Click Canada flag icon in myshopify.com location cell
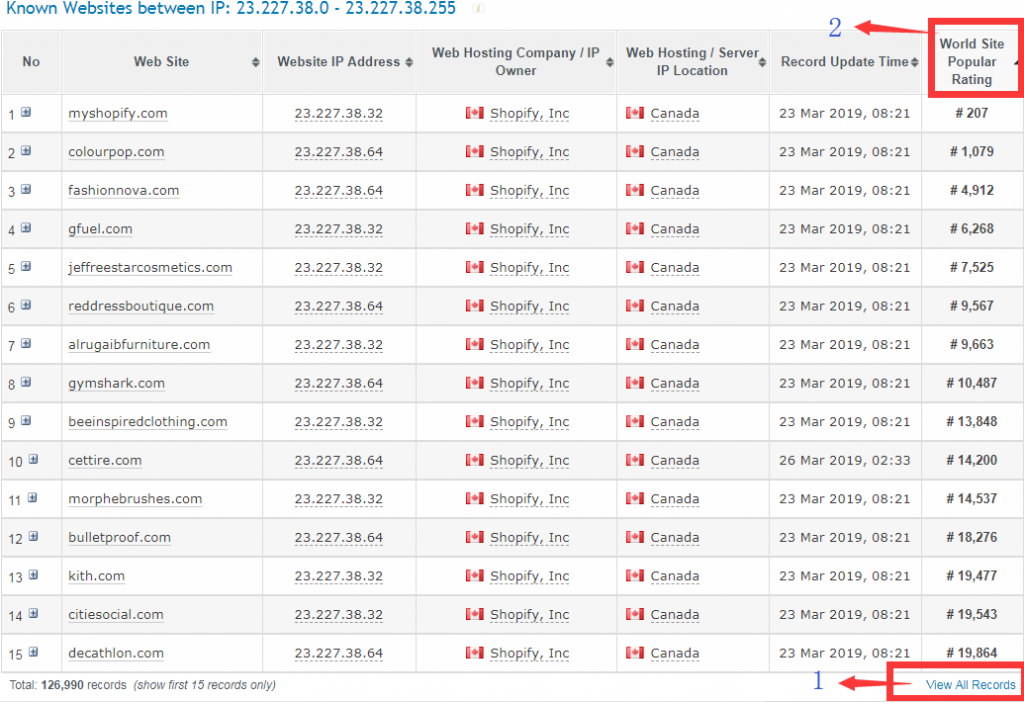 tap(635, 112)
